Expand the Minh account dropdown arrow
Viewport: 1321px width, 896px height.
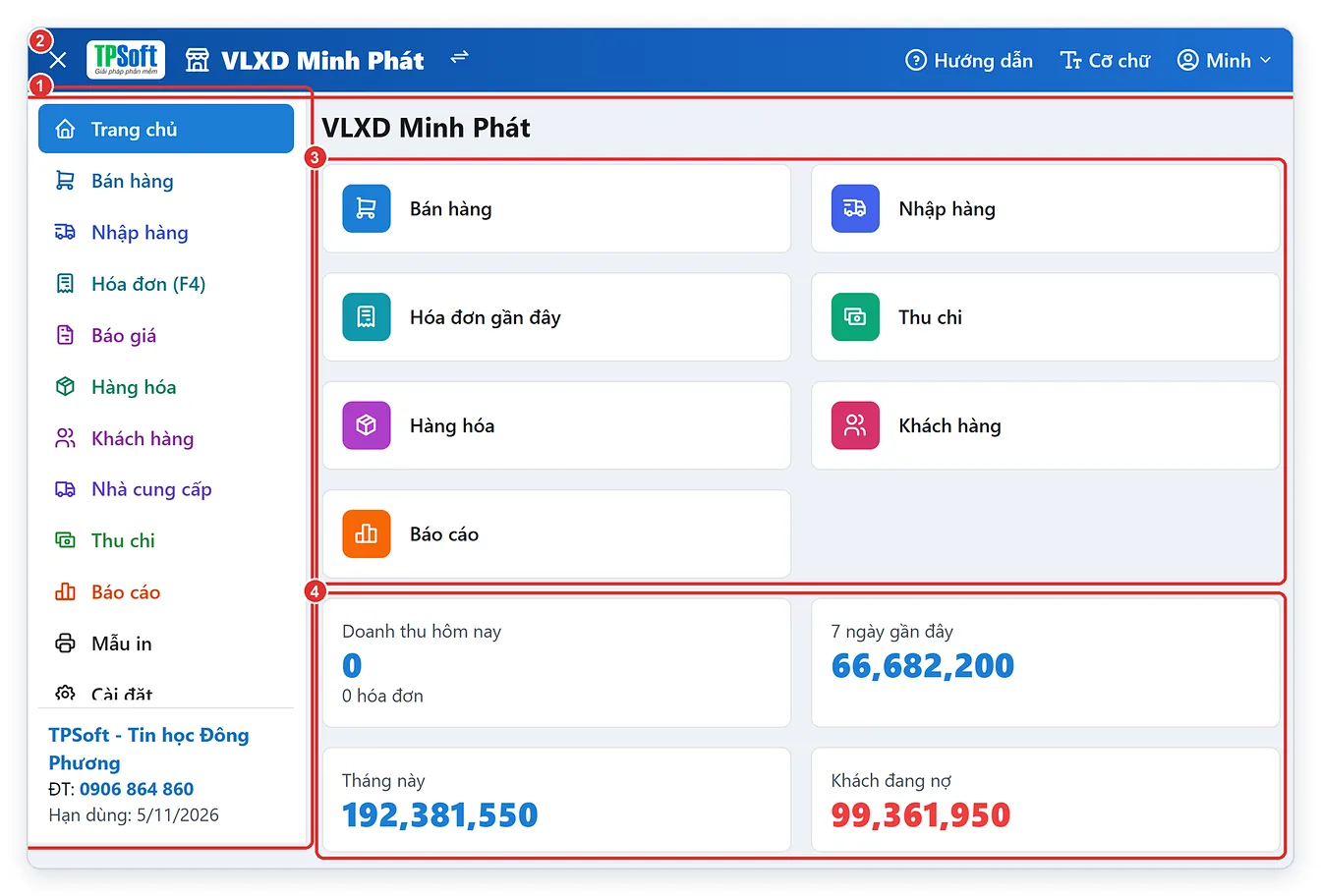coord(1265,61)
